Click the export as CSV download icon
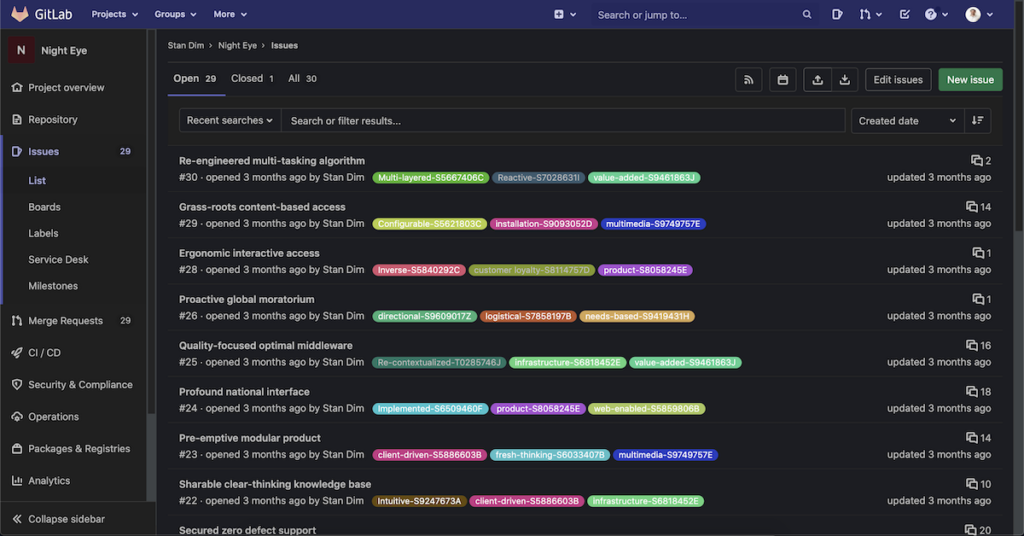 point(844,80)
